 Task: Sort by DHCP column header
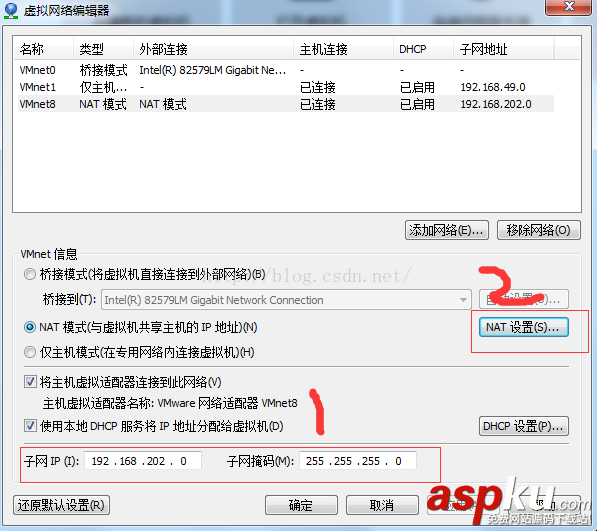[423, 49]
